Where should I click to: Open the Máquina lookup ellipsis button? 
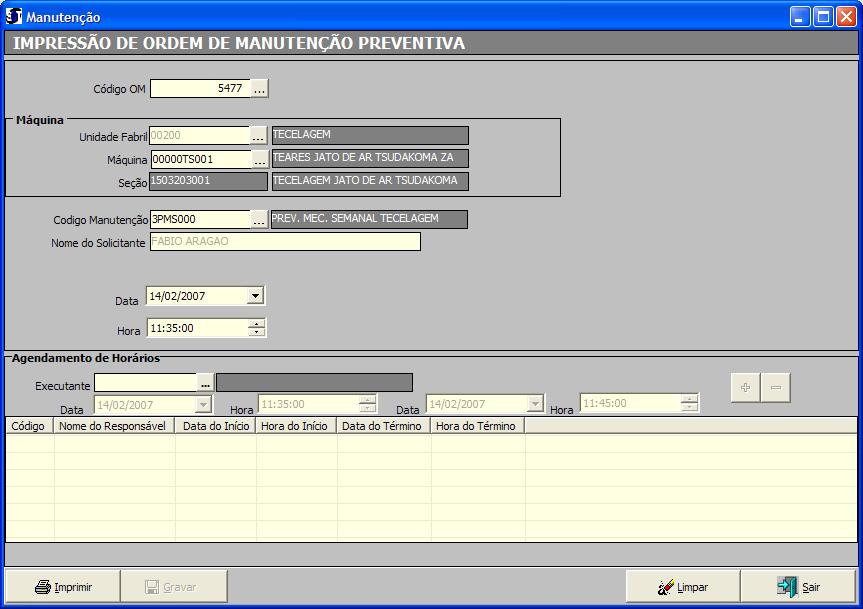pos(259,159)
